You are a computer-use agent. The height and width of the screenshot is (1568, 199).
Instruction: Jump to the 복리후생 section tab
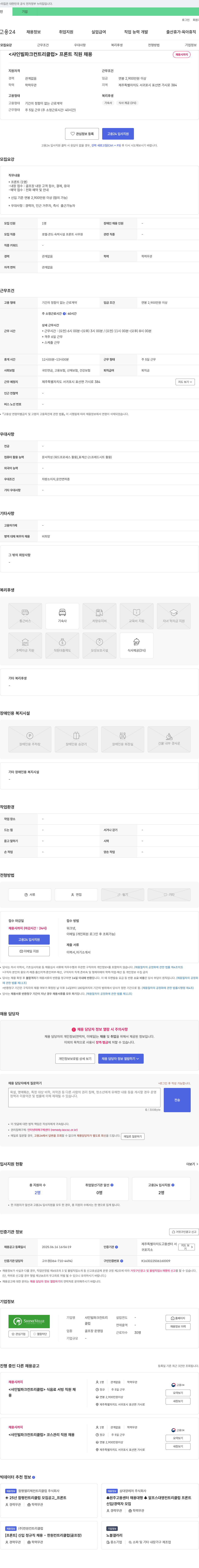(117, 45)
